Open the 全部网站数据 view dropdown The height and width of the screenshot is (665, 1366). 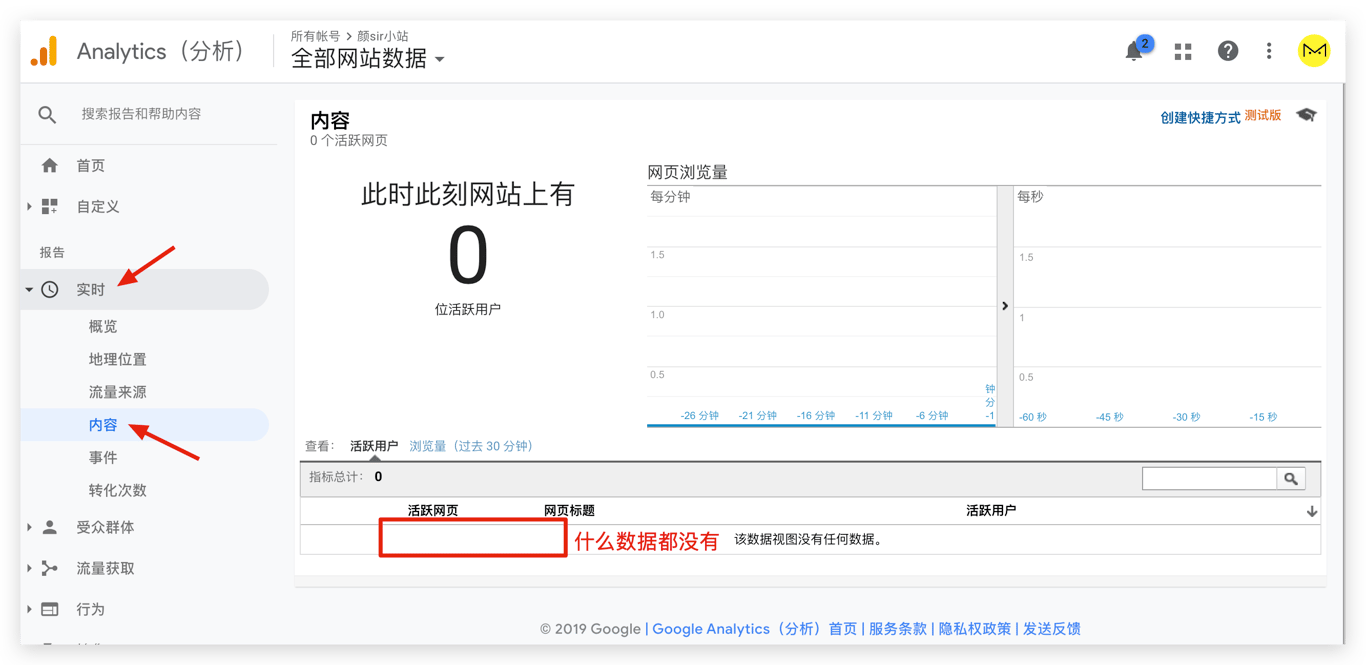368,59
